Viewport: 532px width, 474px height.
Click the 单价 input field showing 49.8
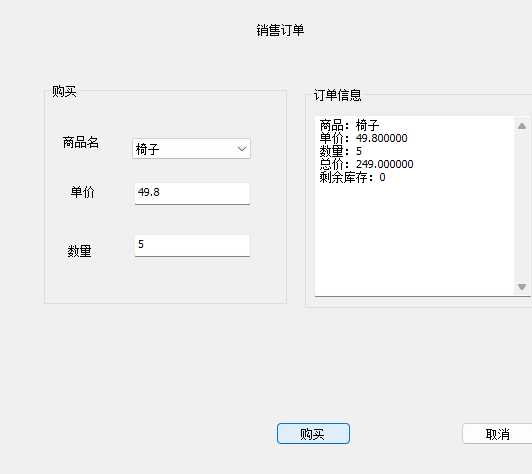point(192,193)
